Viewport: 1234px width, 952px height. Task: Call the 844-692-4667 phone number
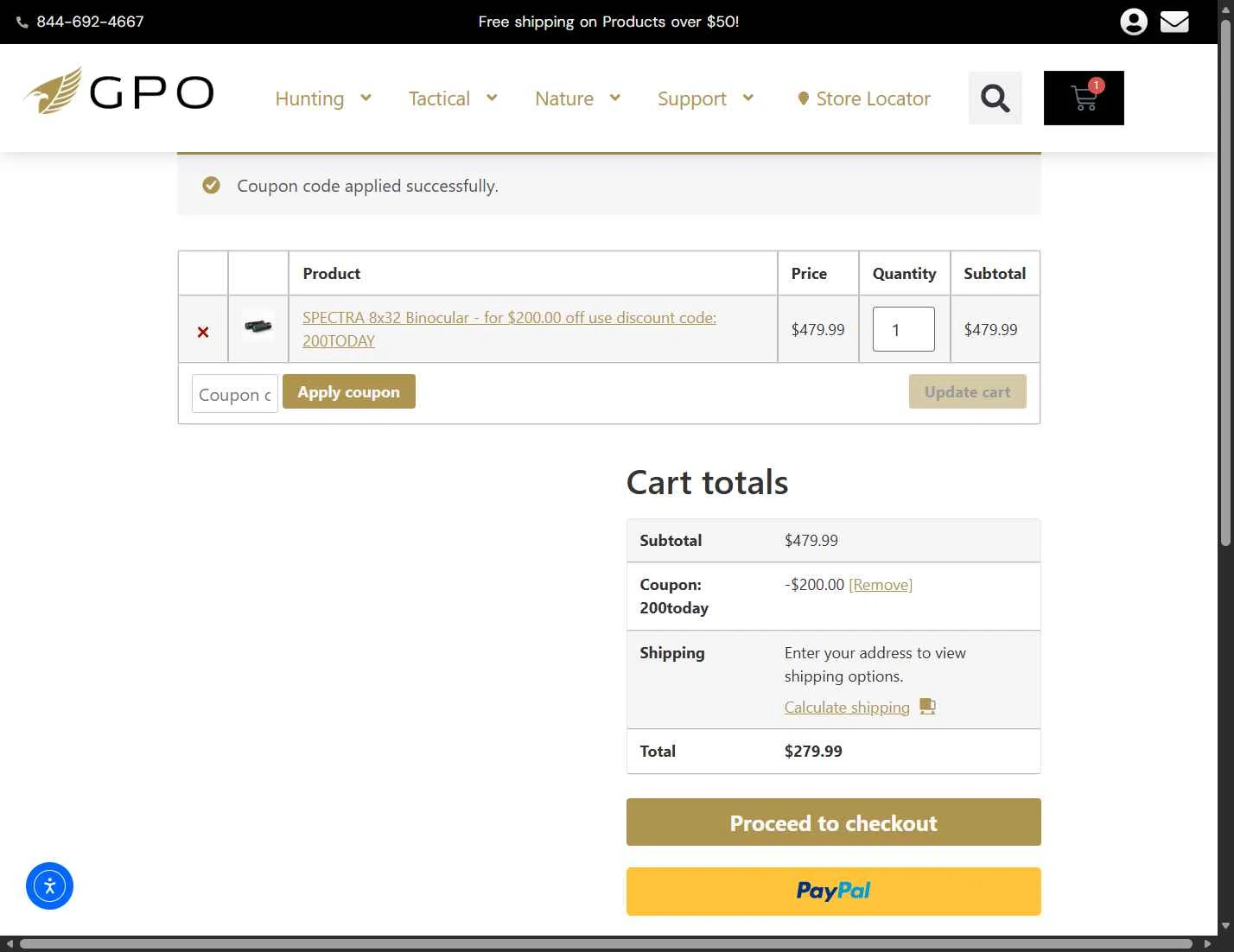coord(90,22)
